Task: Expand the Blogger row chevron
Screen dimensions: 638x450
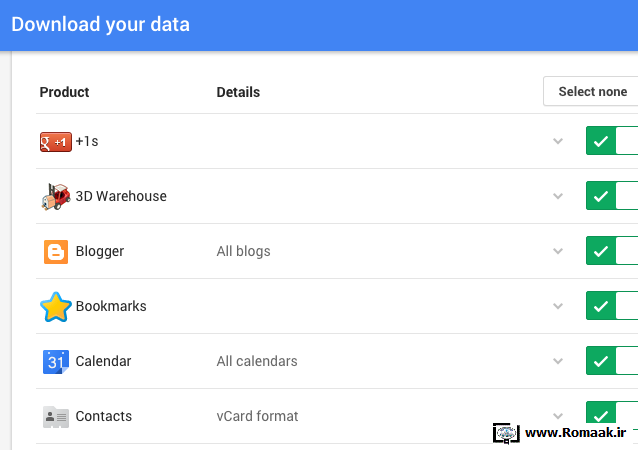Action: tap(558, 251)
